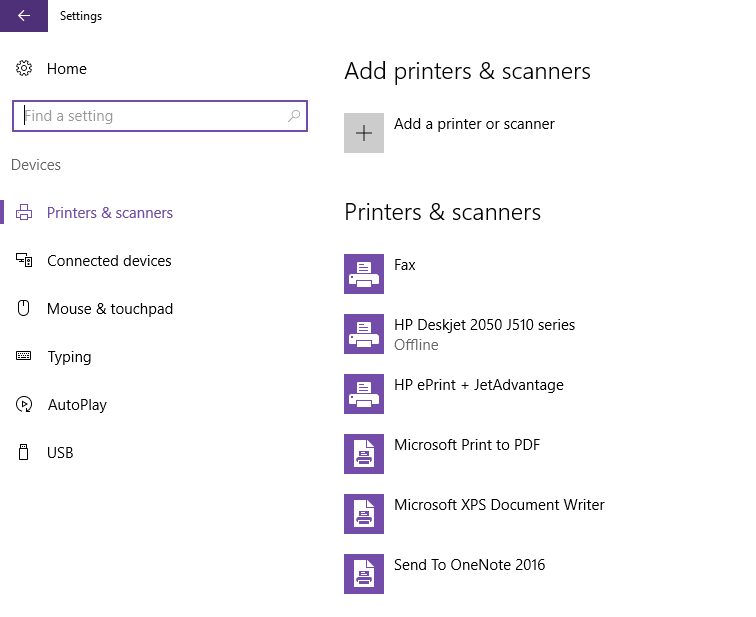
Task: Click the back arrow in title bar
Action: pos(24,16)
